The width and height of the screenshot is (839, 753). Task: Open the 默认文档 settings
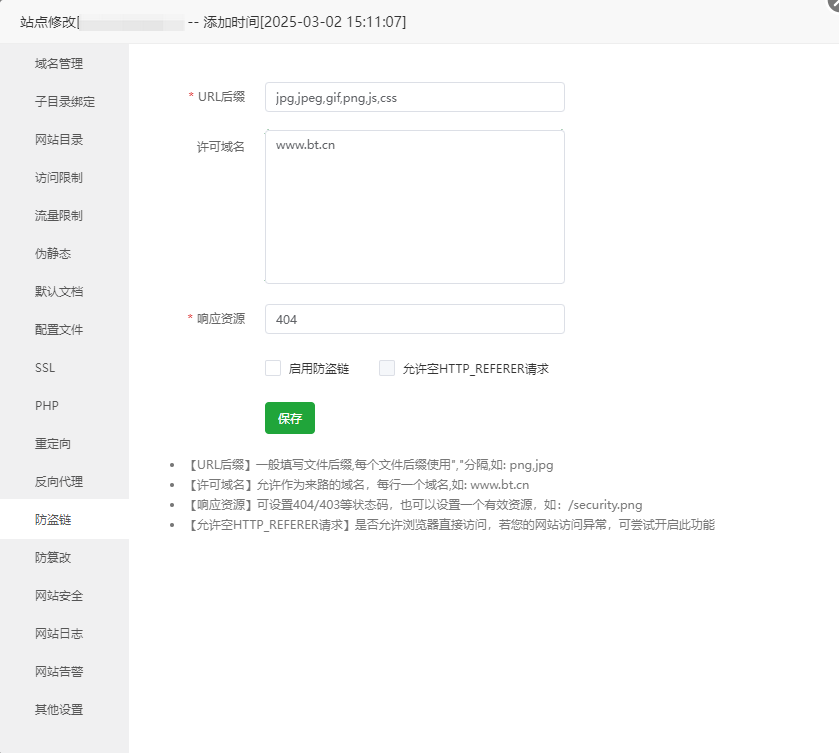[x=65, y=291]
